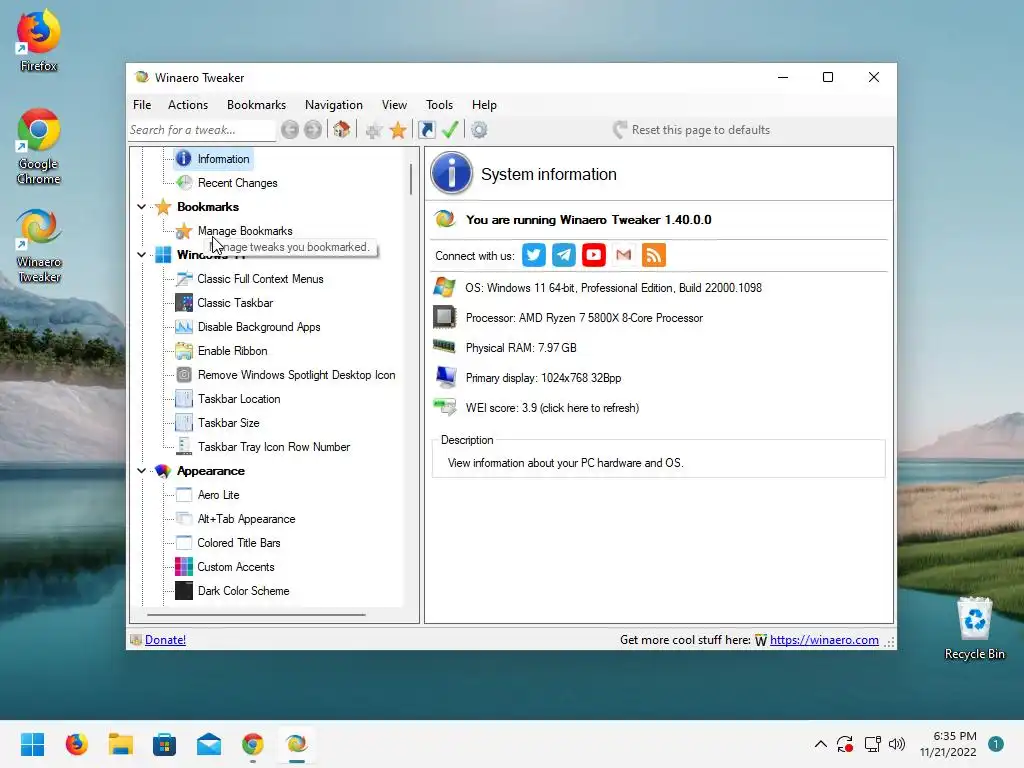Image resolution: width=1024 pixels, height=768 pixels.
Task: Select Classic Full Context Menus
Action: tap(261, 279)
